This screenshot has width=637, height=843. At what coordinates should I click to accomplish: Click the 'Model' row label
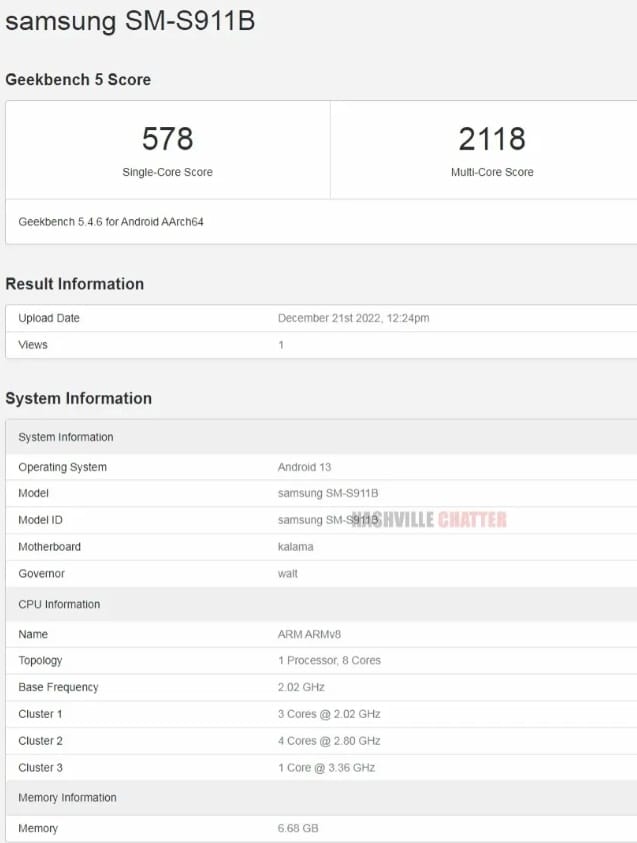click(x=33, y=493)
